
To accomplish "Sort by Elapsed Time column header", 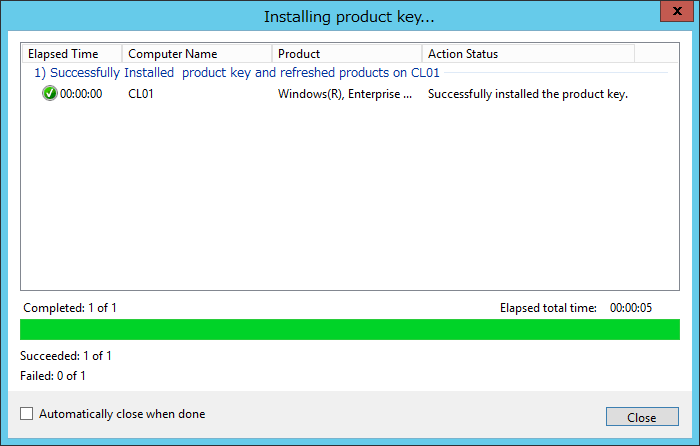I will [x=72, y=54].
